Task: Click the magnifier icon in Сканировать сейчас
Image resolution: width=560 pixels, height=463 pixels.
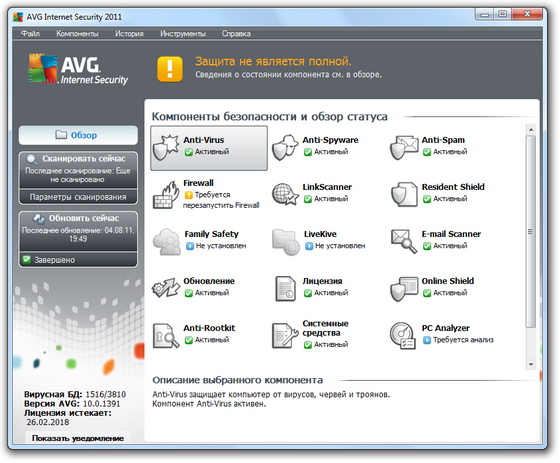Action: pos(32,160)
